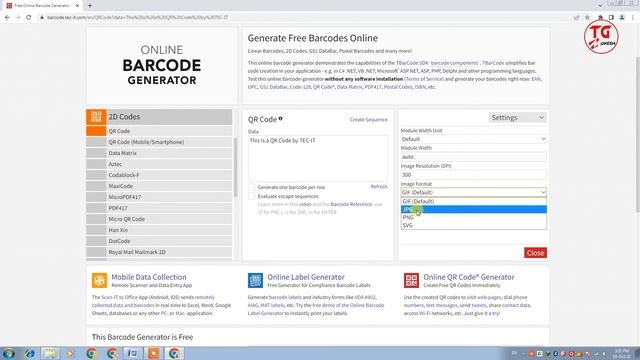Launch Internet Explorer from the taskbar
This screenshot has width=640, height=360.
tap(29, 353)
